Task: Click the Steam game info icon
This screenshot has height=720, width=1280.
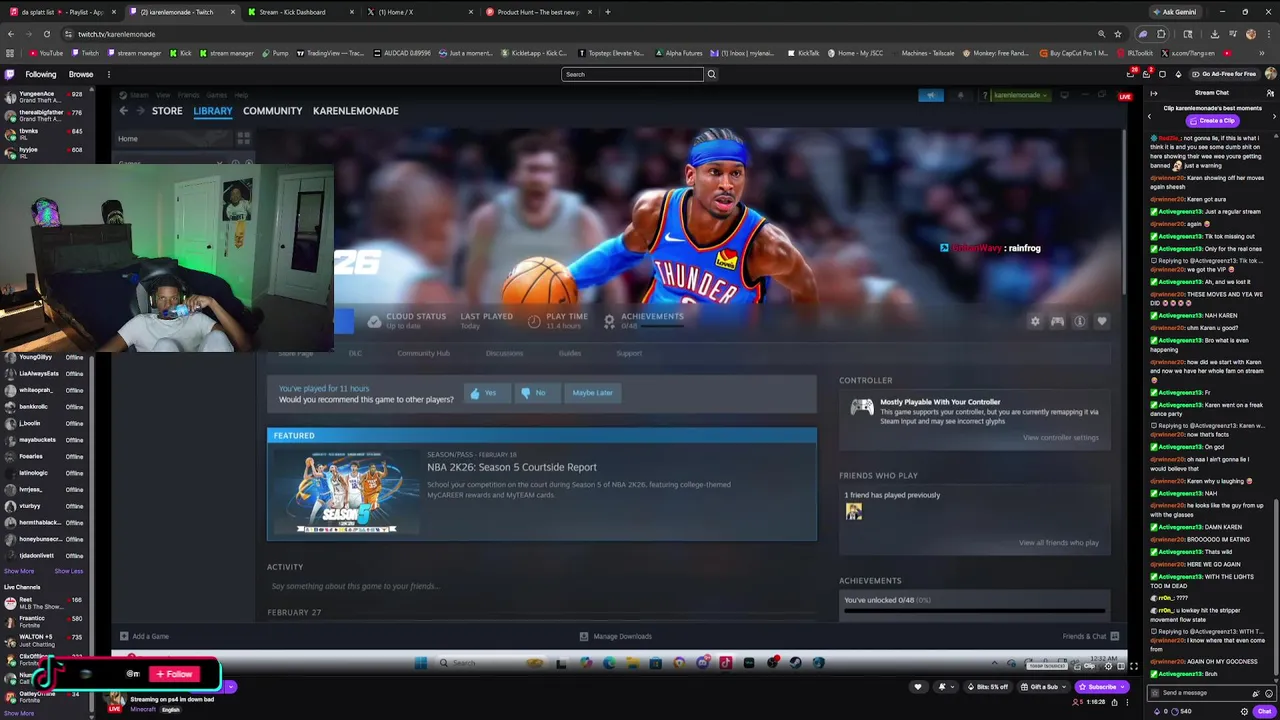Action: point(1080,321)
